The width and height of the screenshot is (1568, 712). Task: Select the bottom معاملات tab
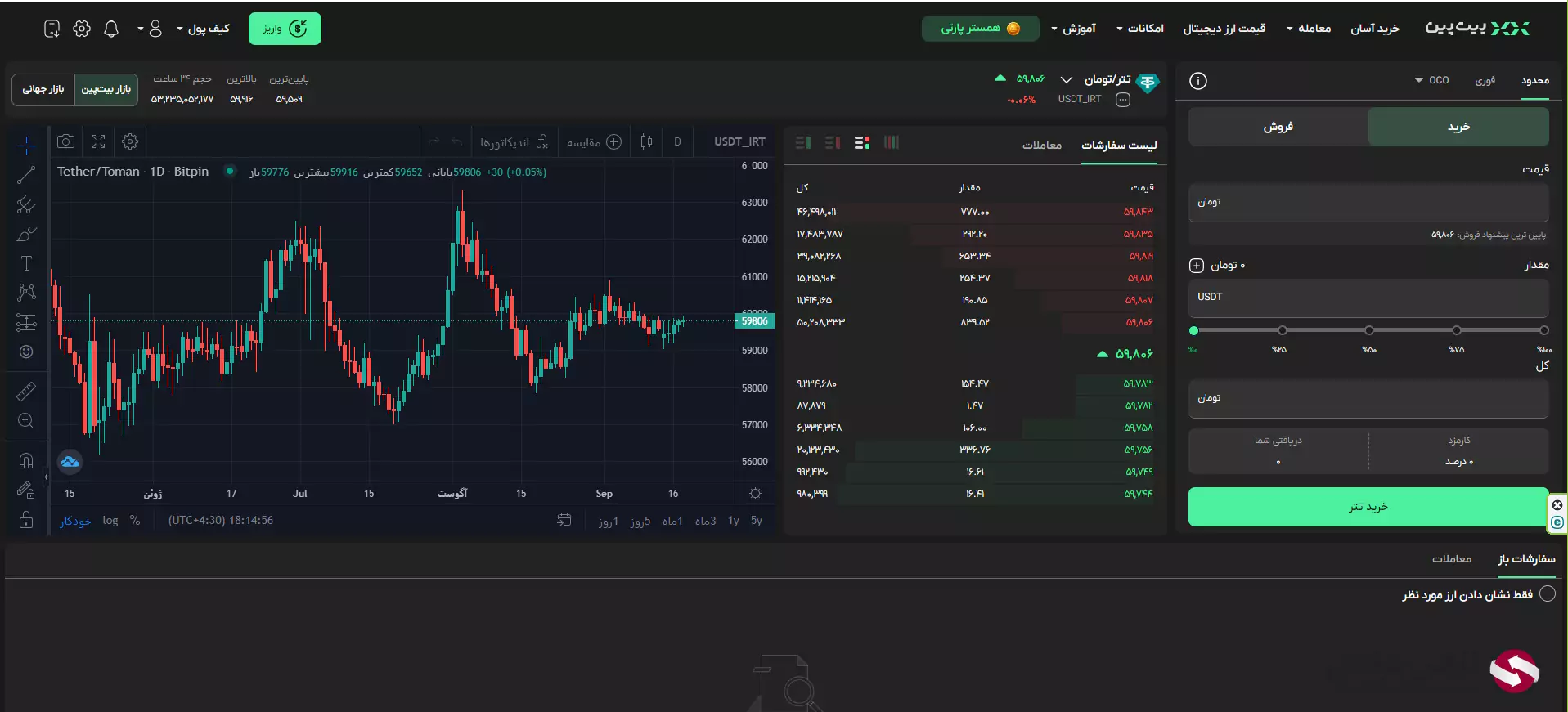click(x=1452, y=559)
